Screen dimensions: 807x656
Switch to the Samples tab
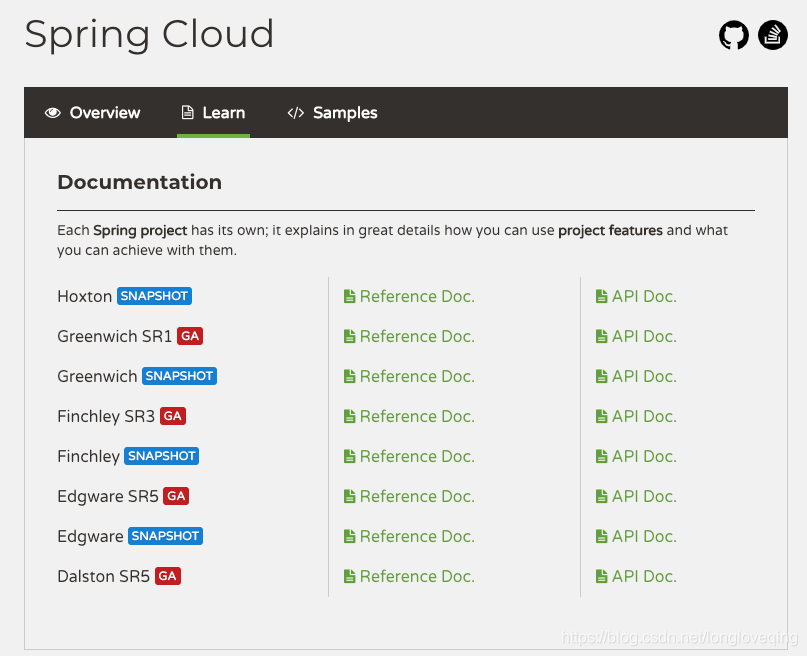(x=332, y=113)
